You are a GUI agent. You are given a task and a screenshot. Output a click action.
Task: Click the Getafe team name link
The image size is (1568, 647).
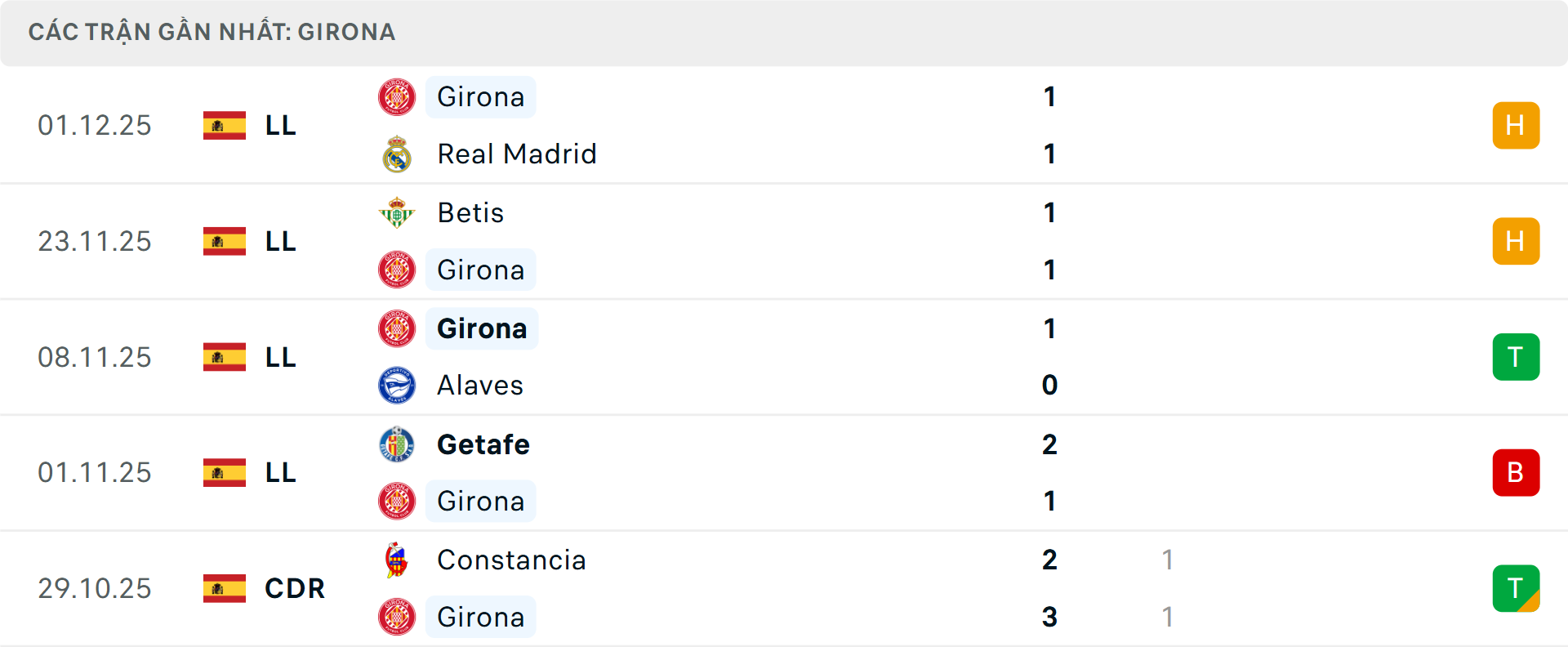tap(483, 444)
